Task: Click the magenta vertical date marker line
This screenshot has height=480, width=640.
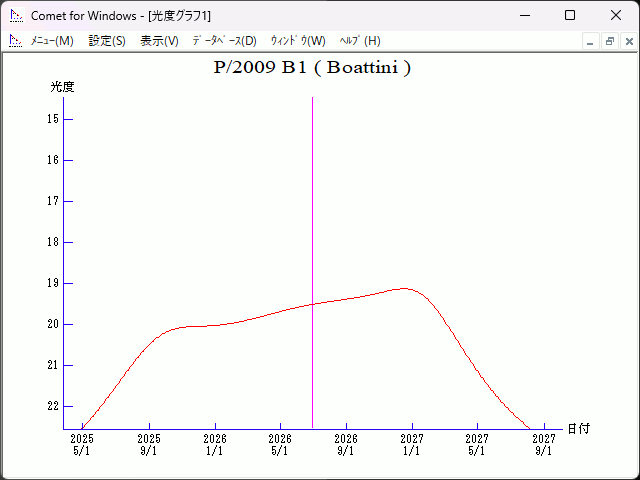Action: click(x=312, y=200)
